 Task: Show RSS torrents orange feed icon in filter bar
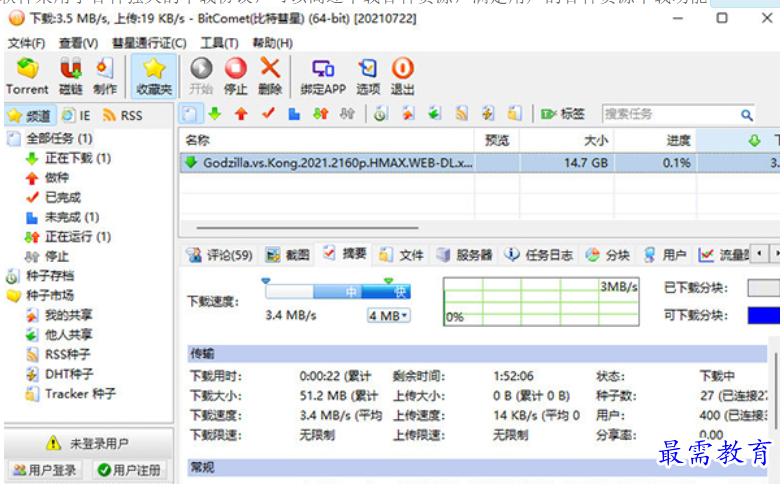coord(462,114)
